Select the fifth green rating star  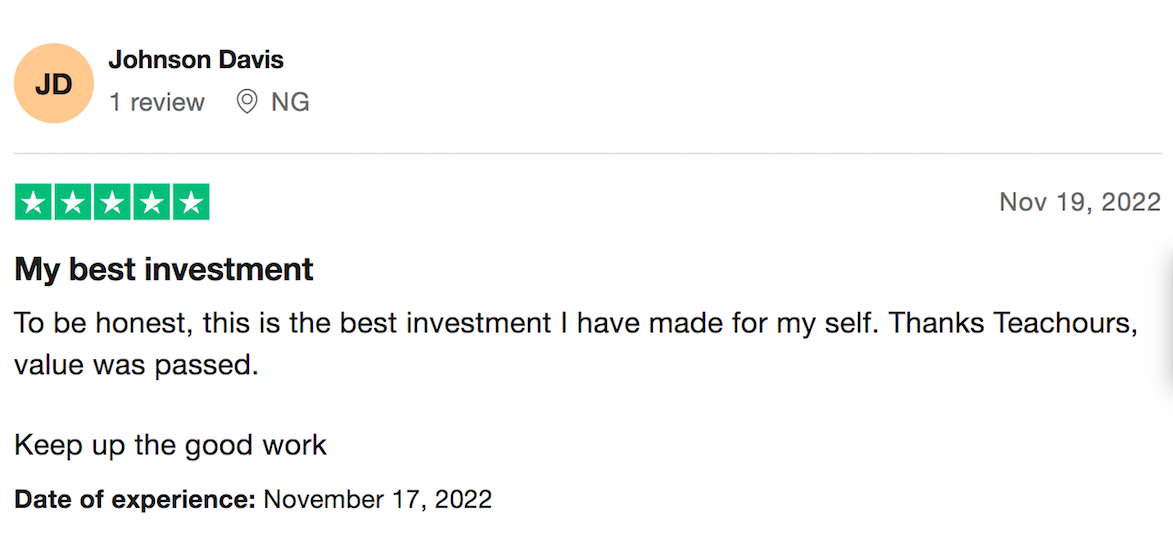192,202
